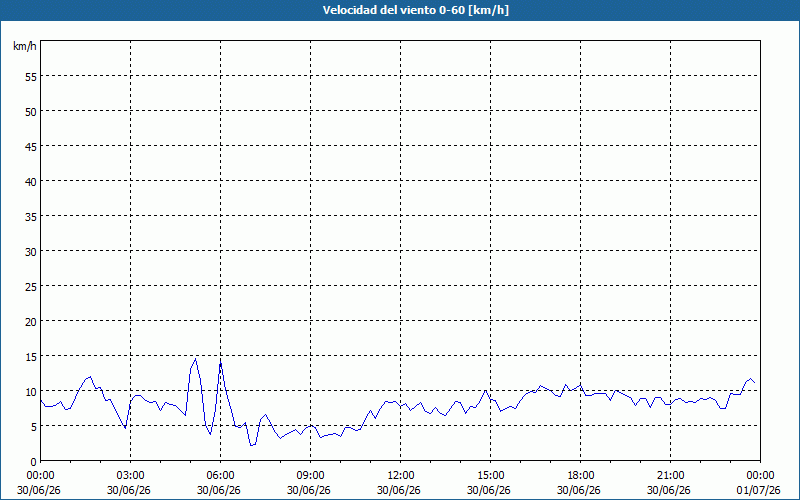Click the y-axis value 10
This screenshot has width=800, height=500.
(x=31, y=392)
